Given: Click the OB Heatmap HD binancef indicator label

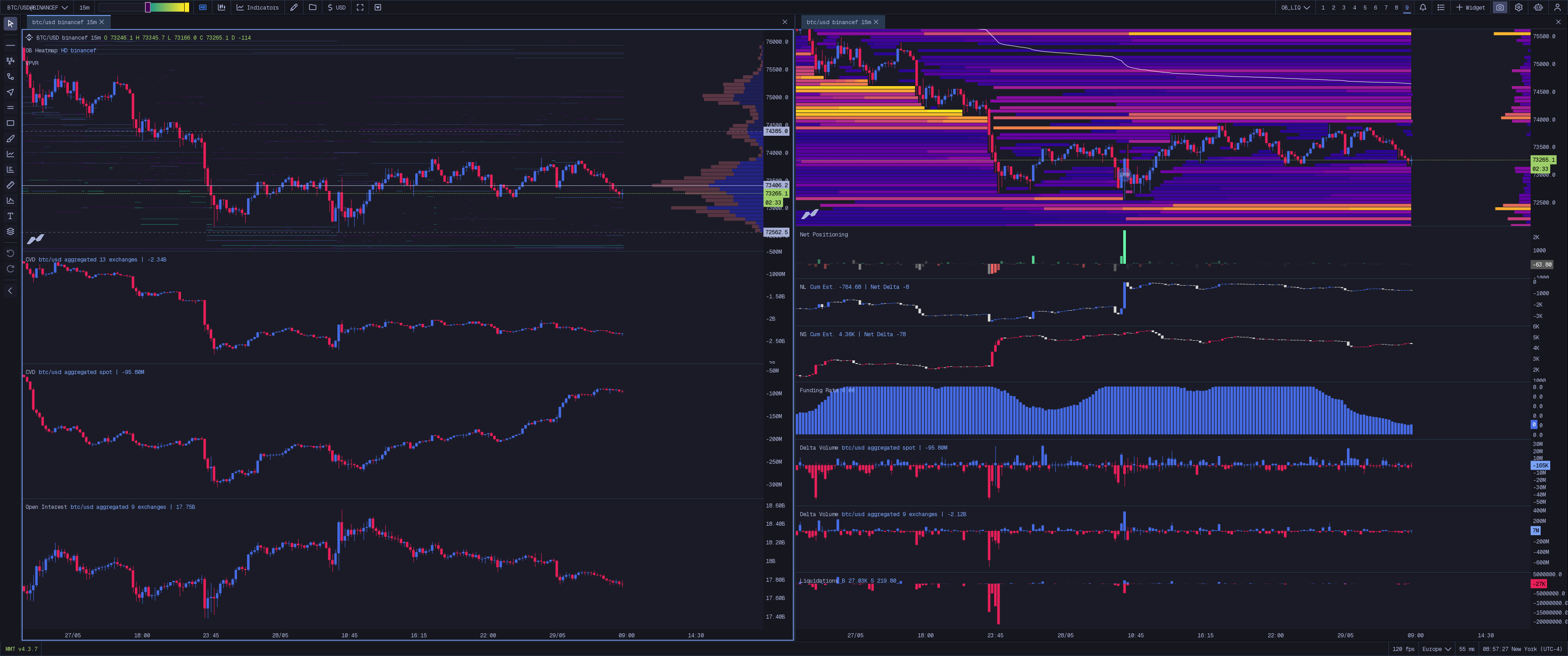Looking at the screenshot, I should point(61,51).
